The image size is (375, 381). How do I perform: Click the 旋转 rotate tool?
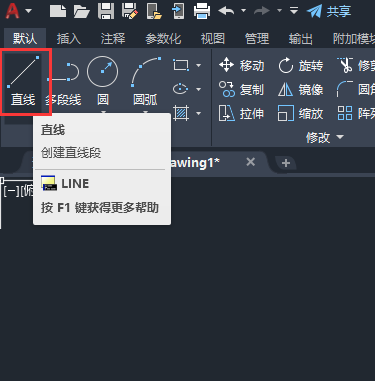coord(301,65)
